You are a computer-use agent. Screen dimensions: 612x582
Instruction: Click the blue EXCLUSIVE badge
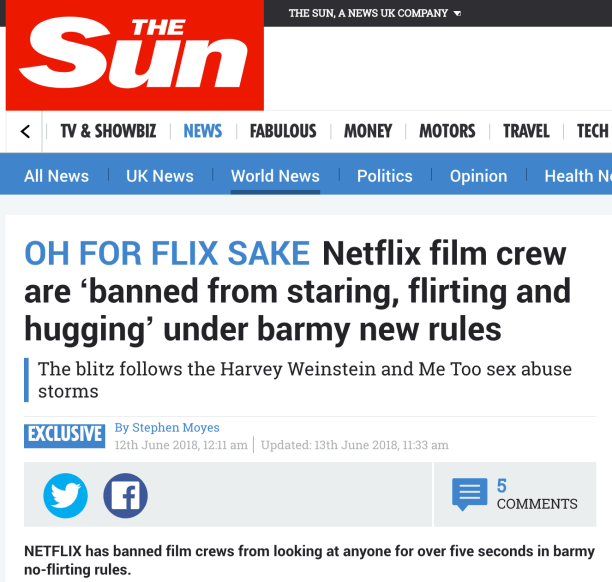[x=64, y=436]
